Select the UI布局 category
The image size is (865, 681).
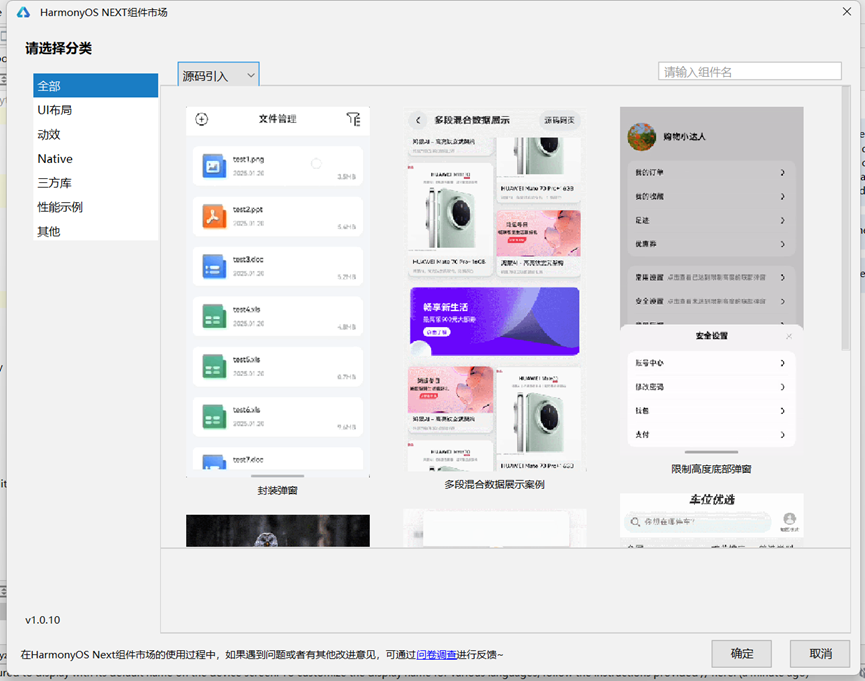coord(95,110)
